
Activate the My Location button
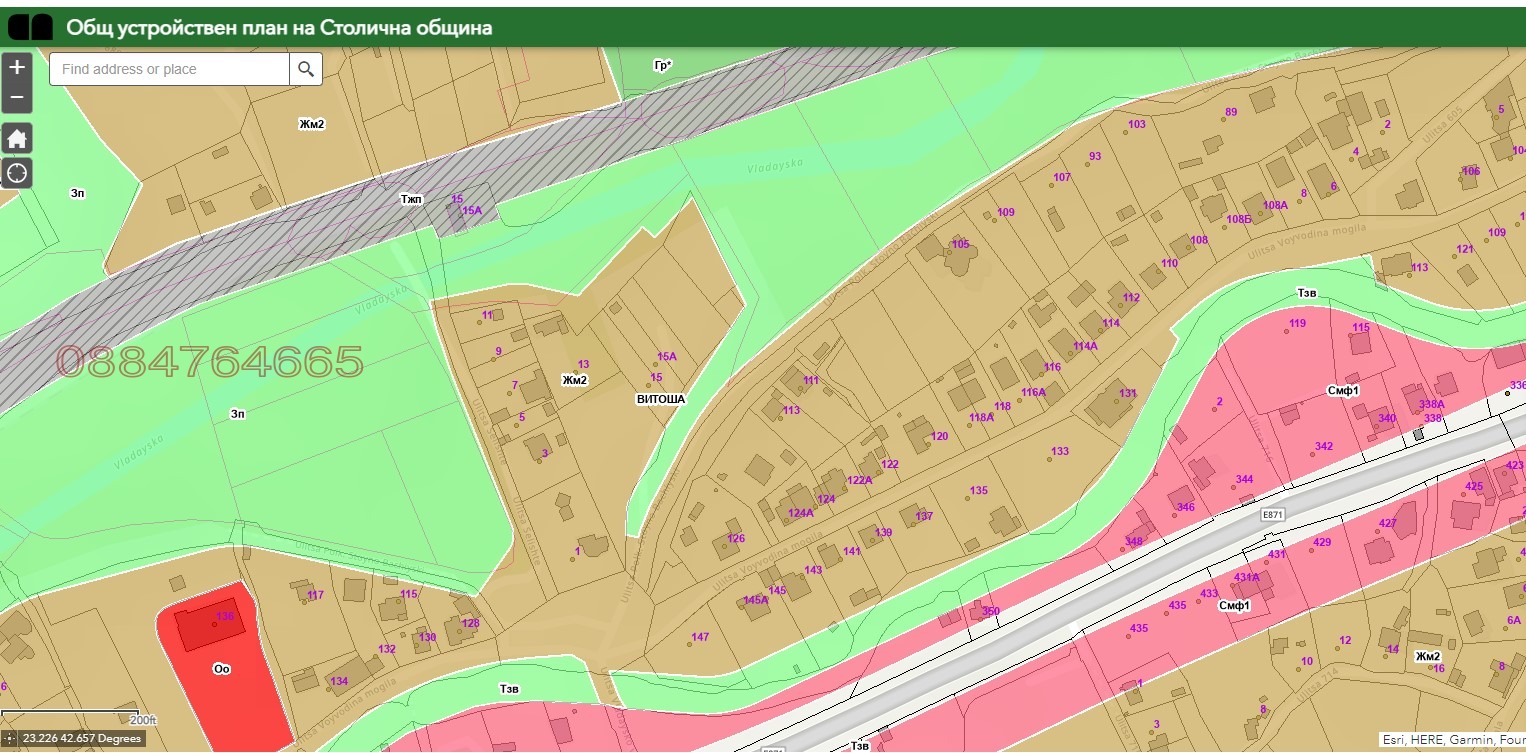[x=17, y=173]
